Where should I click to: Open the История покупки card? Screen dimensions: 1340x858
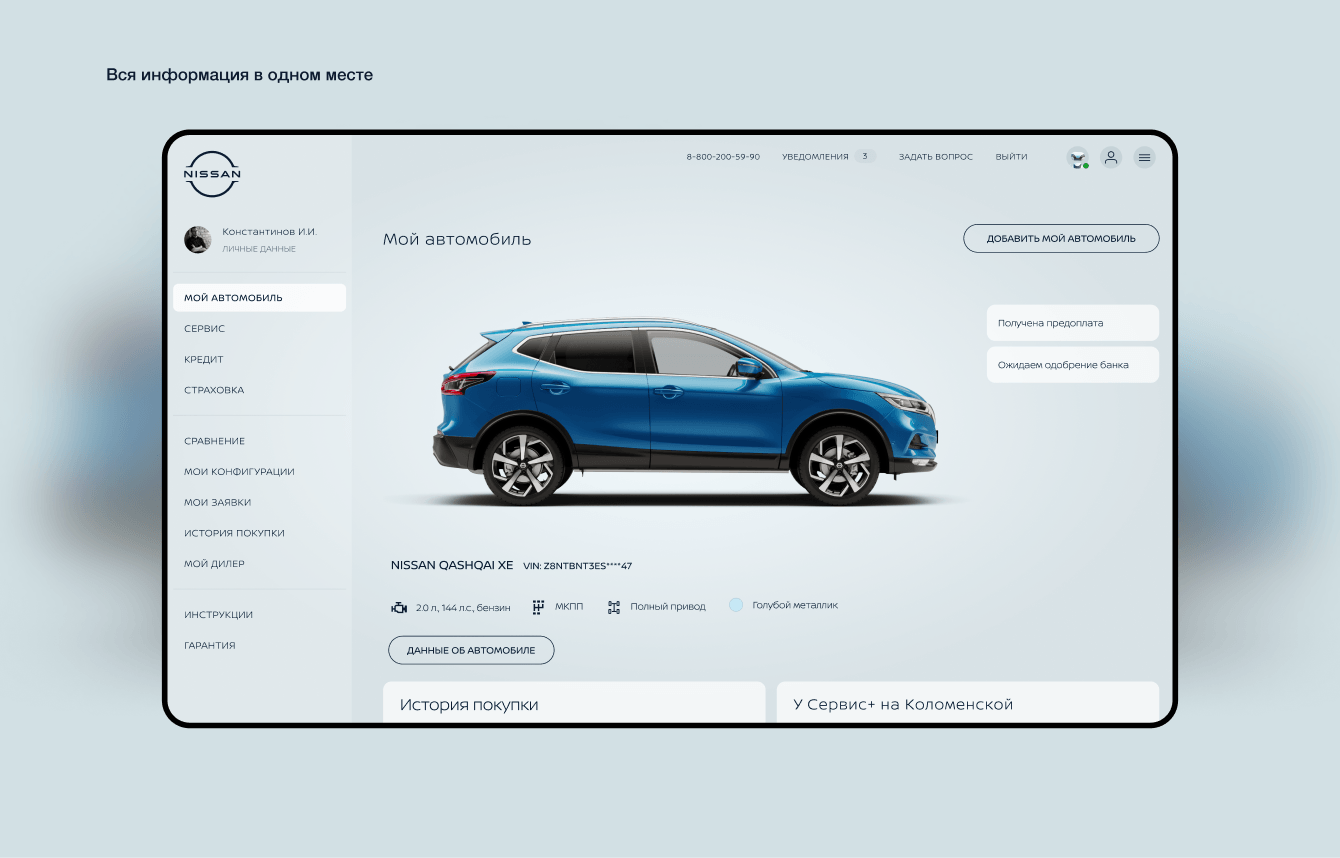(x=574, y=702)
